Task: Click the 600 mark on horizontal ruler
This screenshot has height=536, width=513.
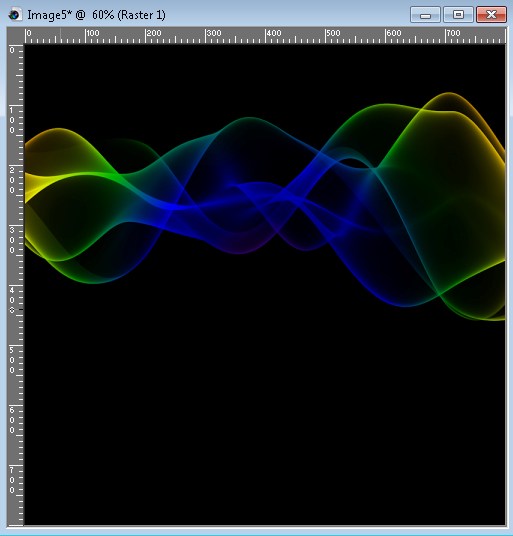Action: 393,34
